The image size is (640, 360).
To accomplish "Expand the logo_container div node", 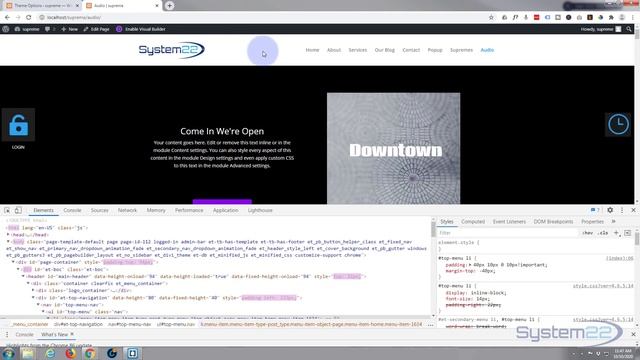I will pos(33,291).
